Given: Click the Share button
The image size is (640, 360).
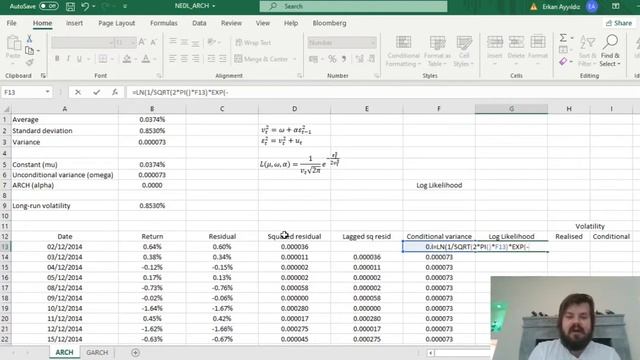Looking at the screenshot, I should point(619,23).
